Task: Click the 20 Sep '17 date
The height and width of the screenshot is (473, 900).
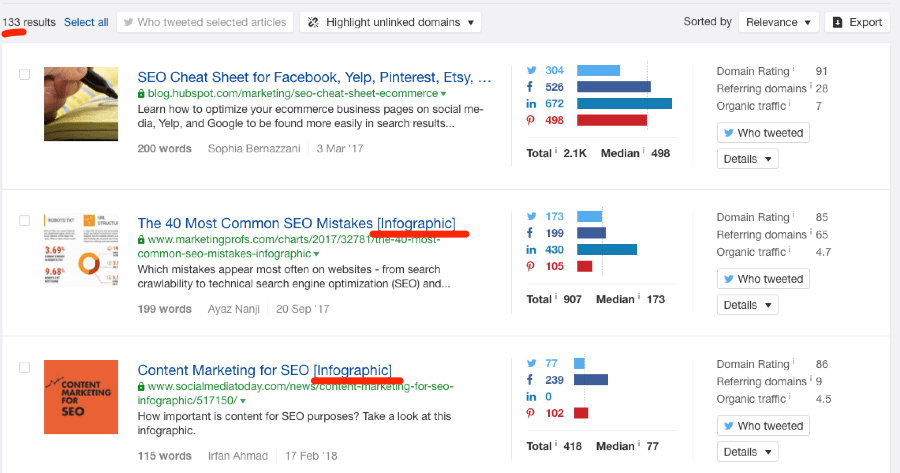Action: [302, 309]
